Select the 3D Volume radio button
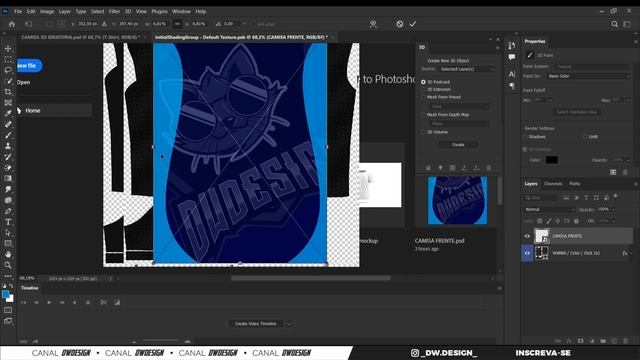The width and height of the screenshot is (640, 360). 423,132
